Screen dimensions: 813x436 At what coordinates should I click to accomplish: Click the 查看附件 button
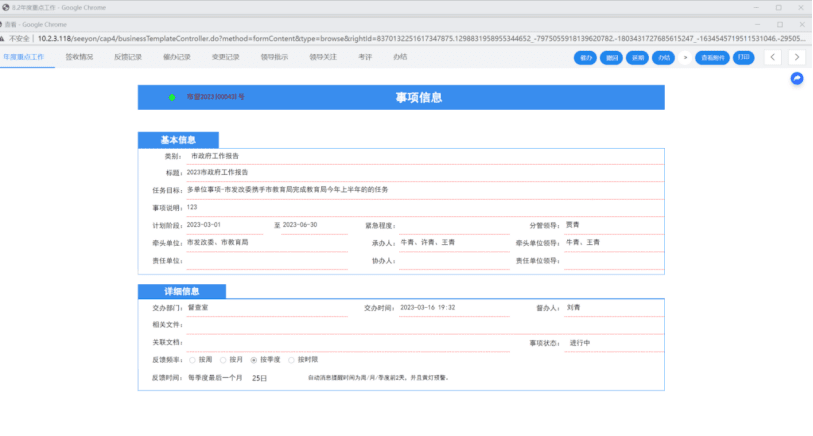pyautogui.click(x=712, y=58)
